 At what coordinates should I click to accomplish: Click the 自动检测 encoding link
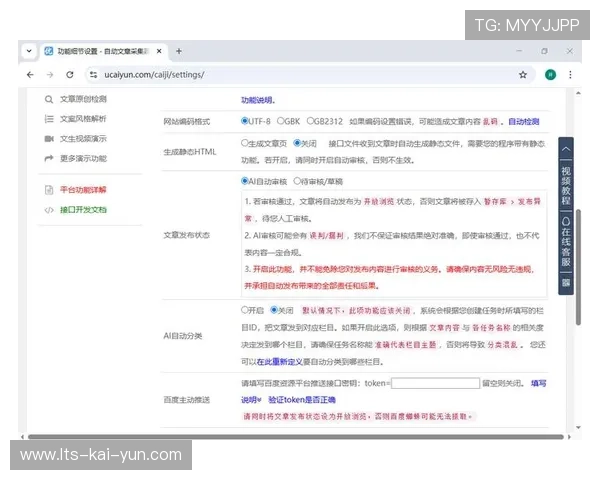pyautogui.click(x=529, y=121)
